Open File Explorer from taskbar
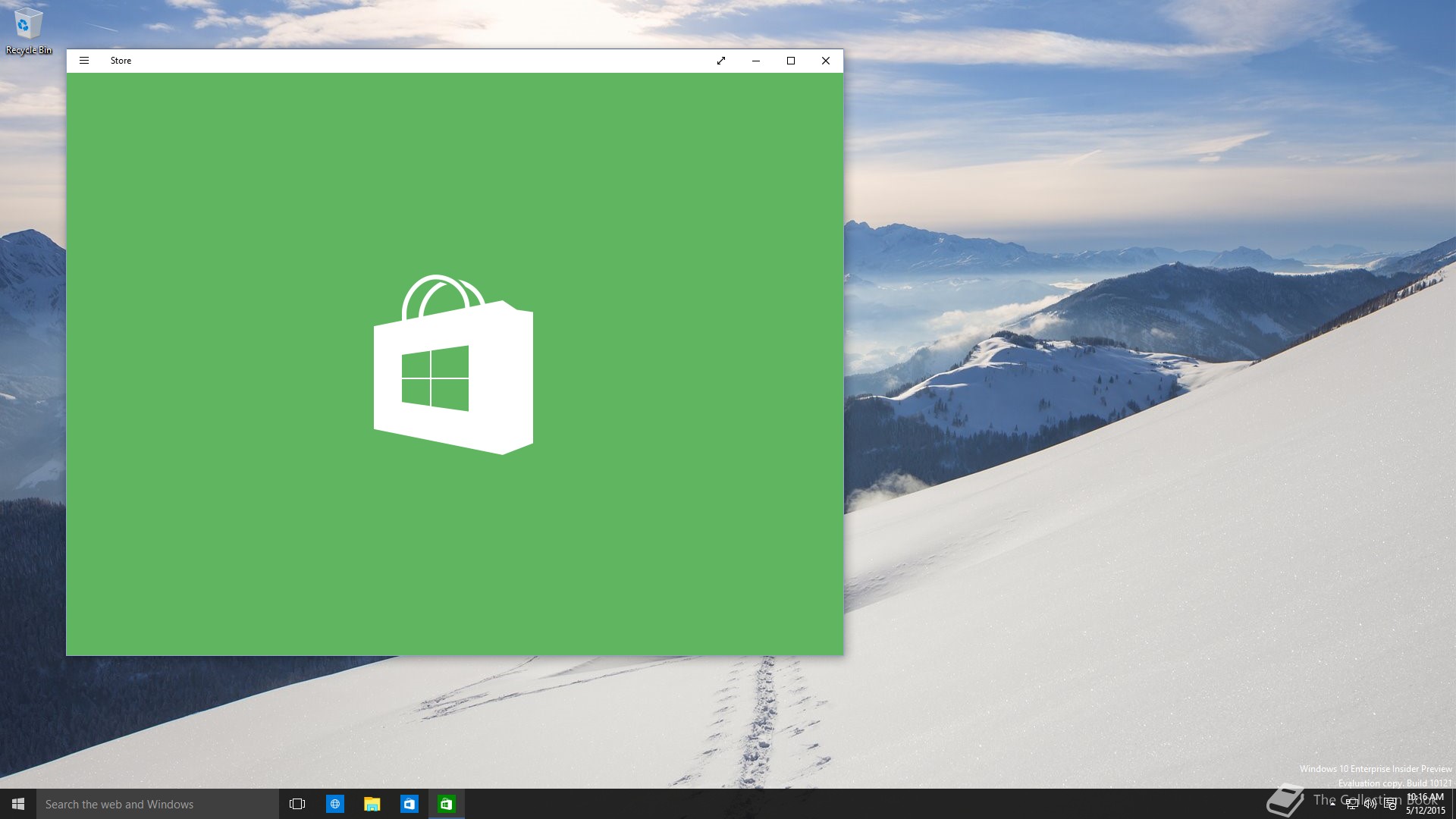The image size is (1456, 819). point(372,804)
